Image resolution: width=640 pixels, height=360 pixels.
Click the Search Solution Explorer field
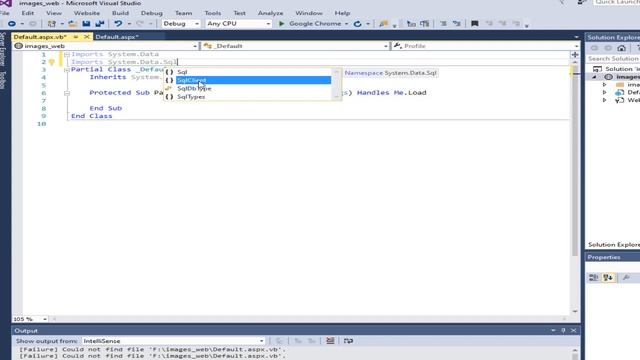point(613,59)
